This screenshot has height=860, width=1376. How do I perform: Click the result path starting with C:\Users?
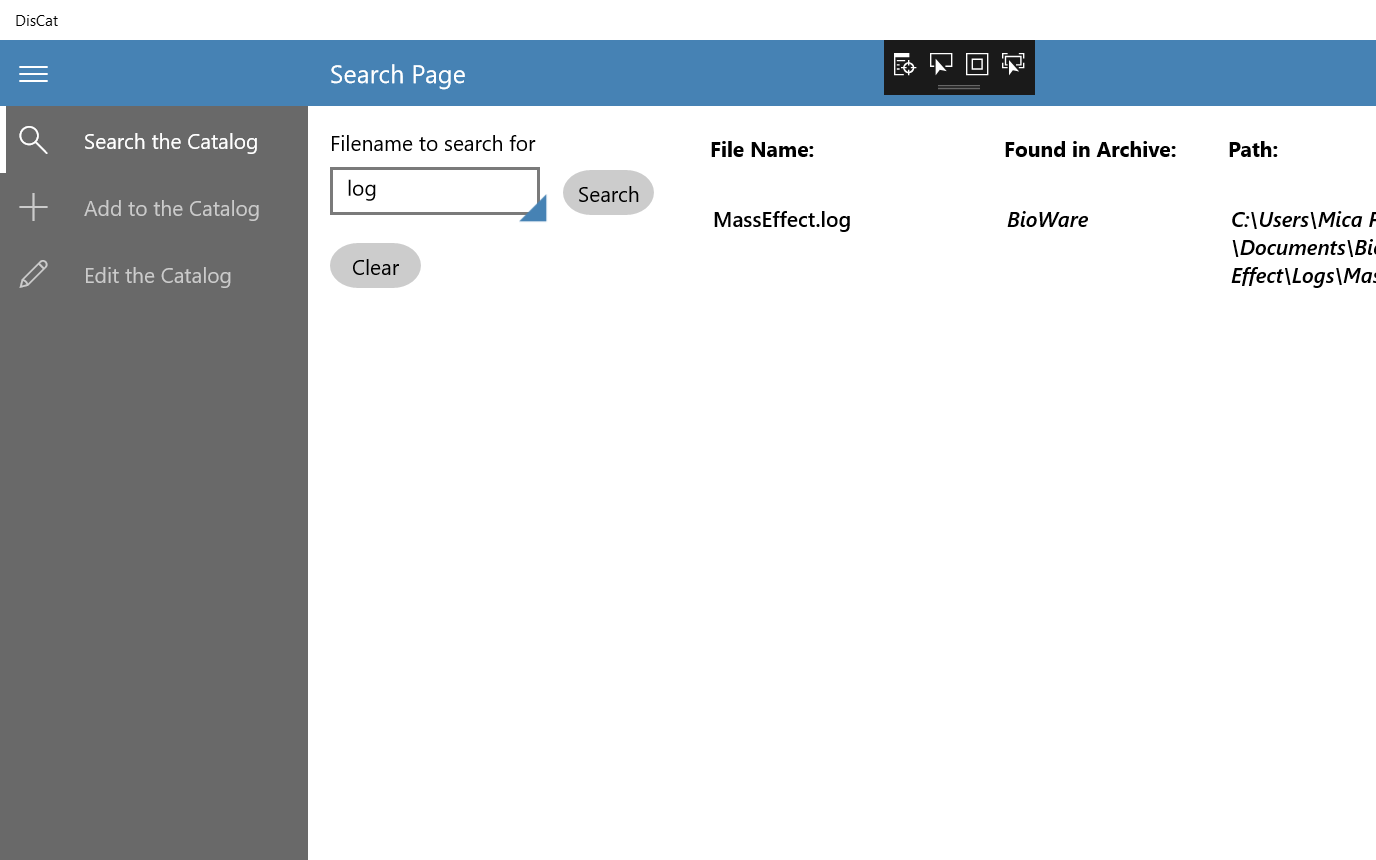point(1303,247)
